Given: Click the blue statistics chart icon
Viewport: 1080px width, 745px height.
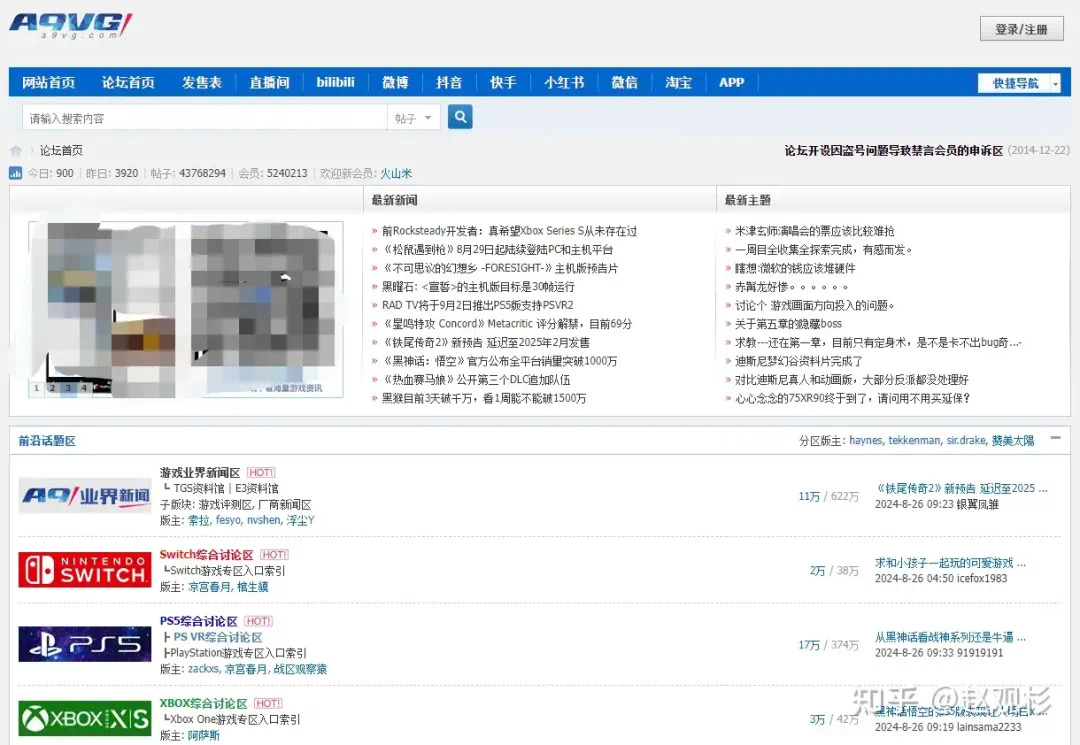Looking at the screenshot, I should [15, 174].
